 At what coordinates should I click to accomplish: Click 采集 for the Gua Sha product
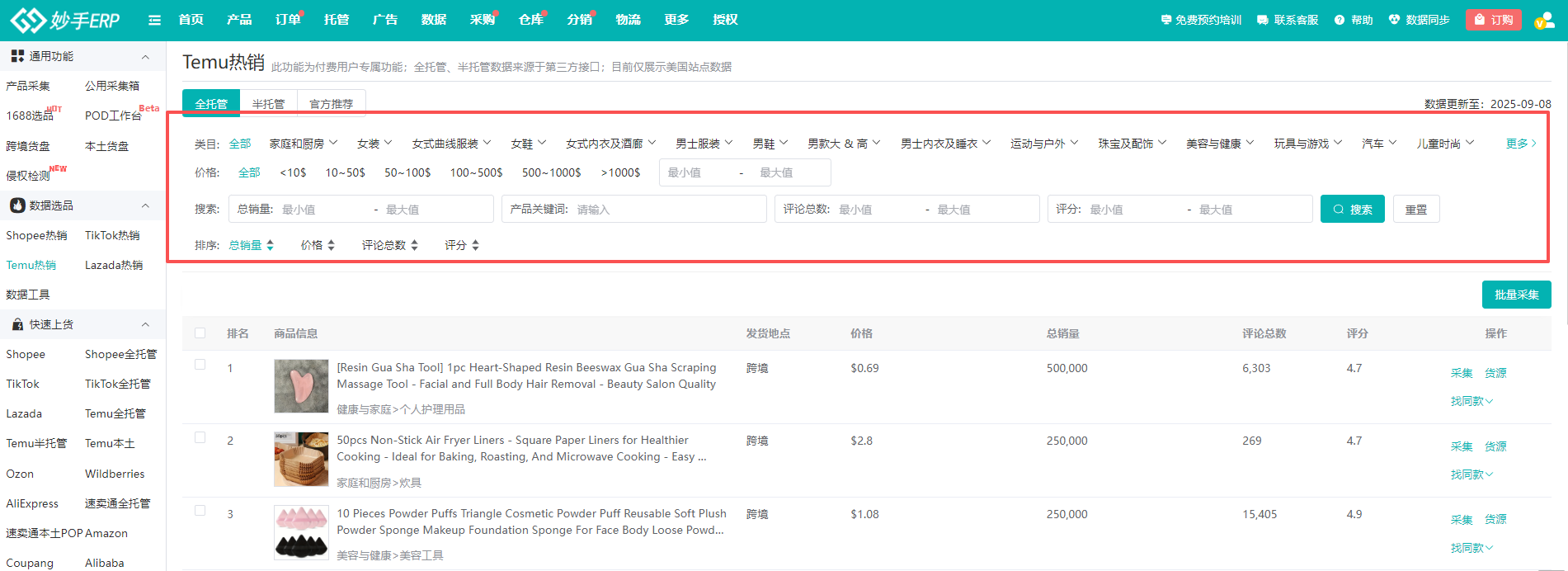tap(1462, 373)
